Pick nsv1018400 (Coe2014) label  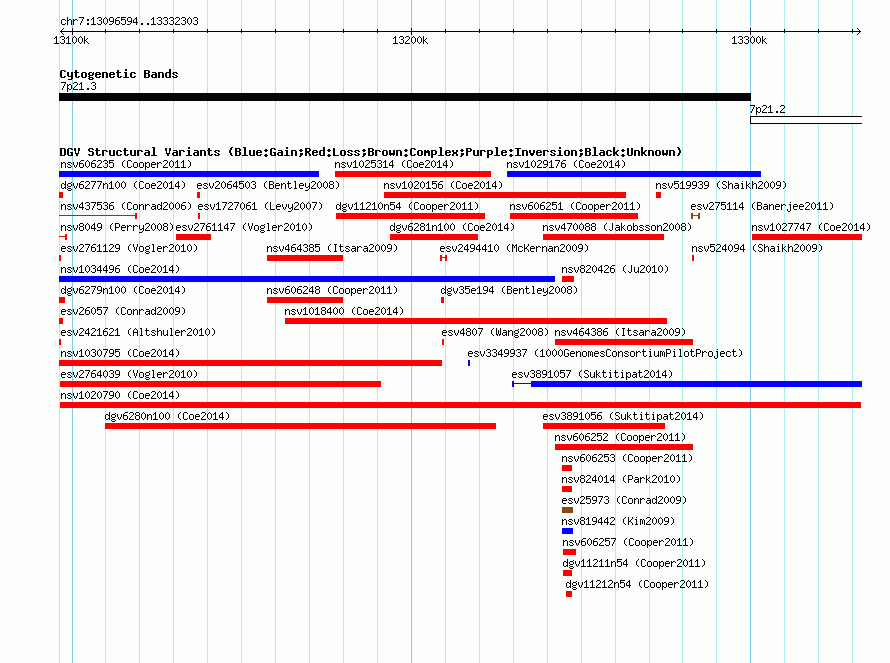pyautogui.click(x=344, y=311)
